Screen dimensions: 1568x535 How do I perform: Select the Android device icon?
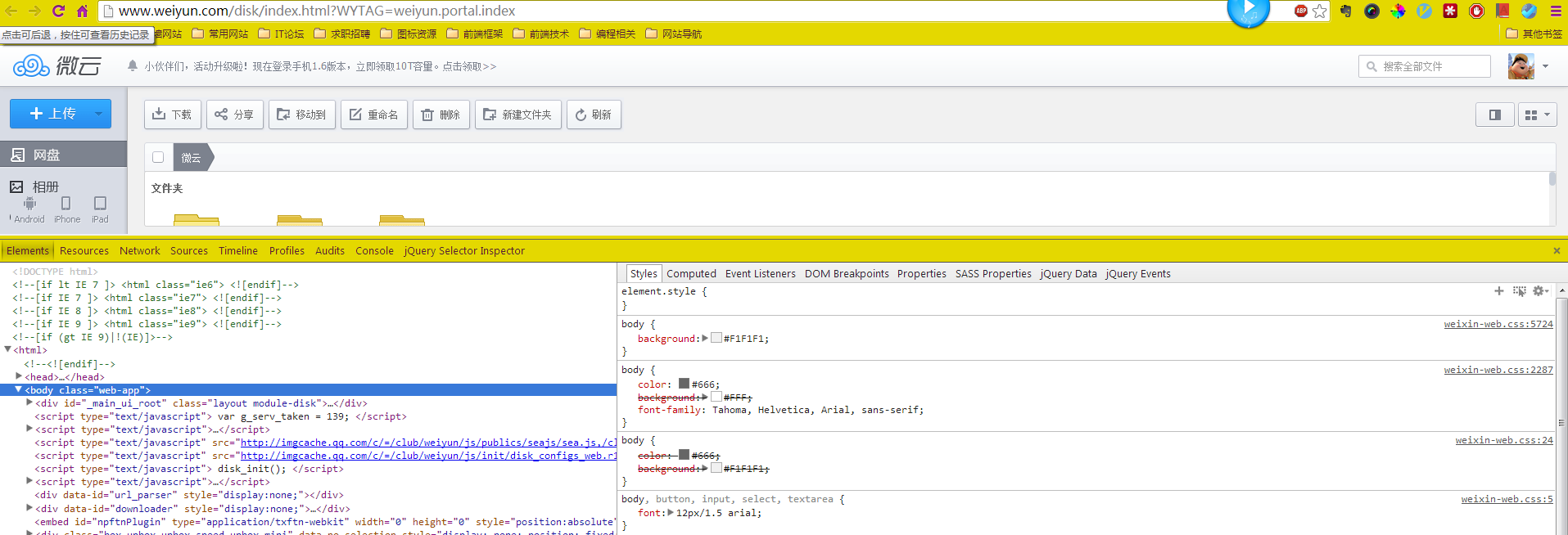point(29,203)
